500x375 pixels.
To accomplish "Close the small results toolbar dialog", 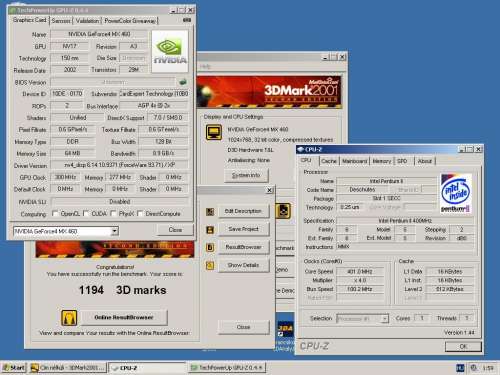I will [x=270, y=190].
